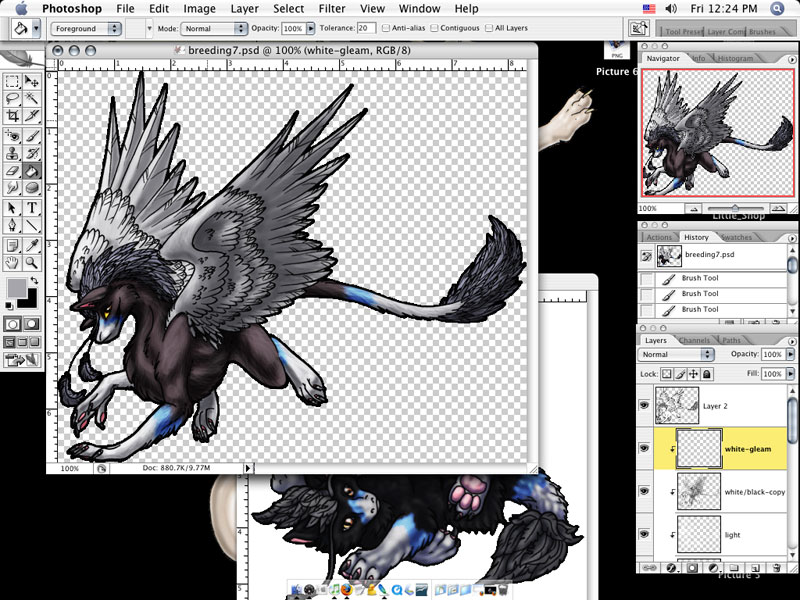The height and width of the screenshot is (600, 800).
Task: Select the Notes tool
Action: pos(12,245)
